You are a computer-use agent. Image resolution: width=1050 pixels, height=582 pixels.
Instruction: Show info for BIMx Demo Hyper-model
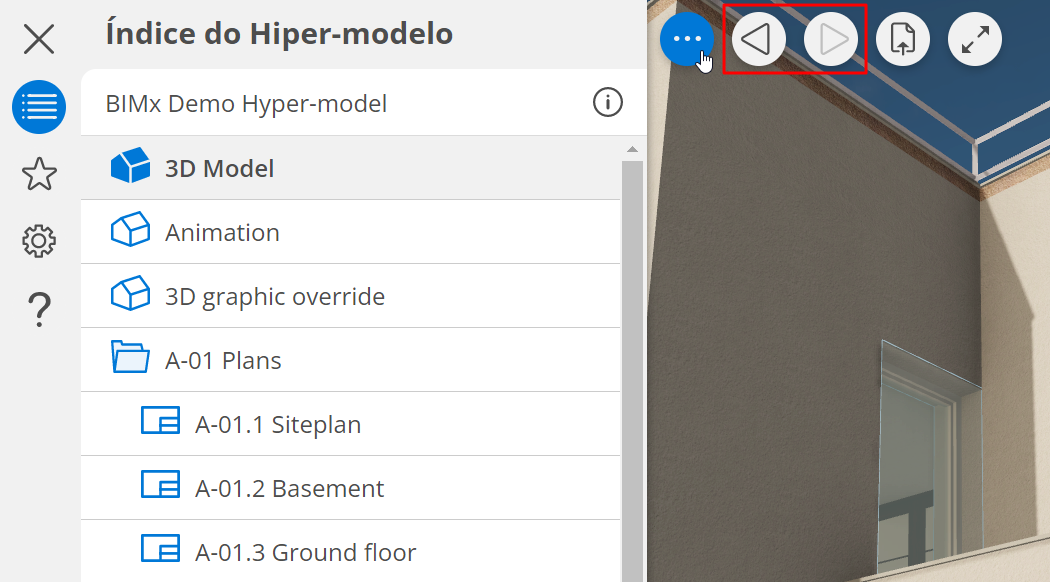tap(607, 103)
